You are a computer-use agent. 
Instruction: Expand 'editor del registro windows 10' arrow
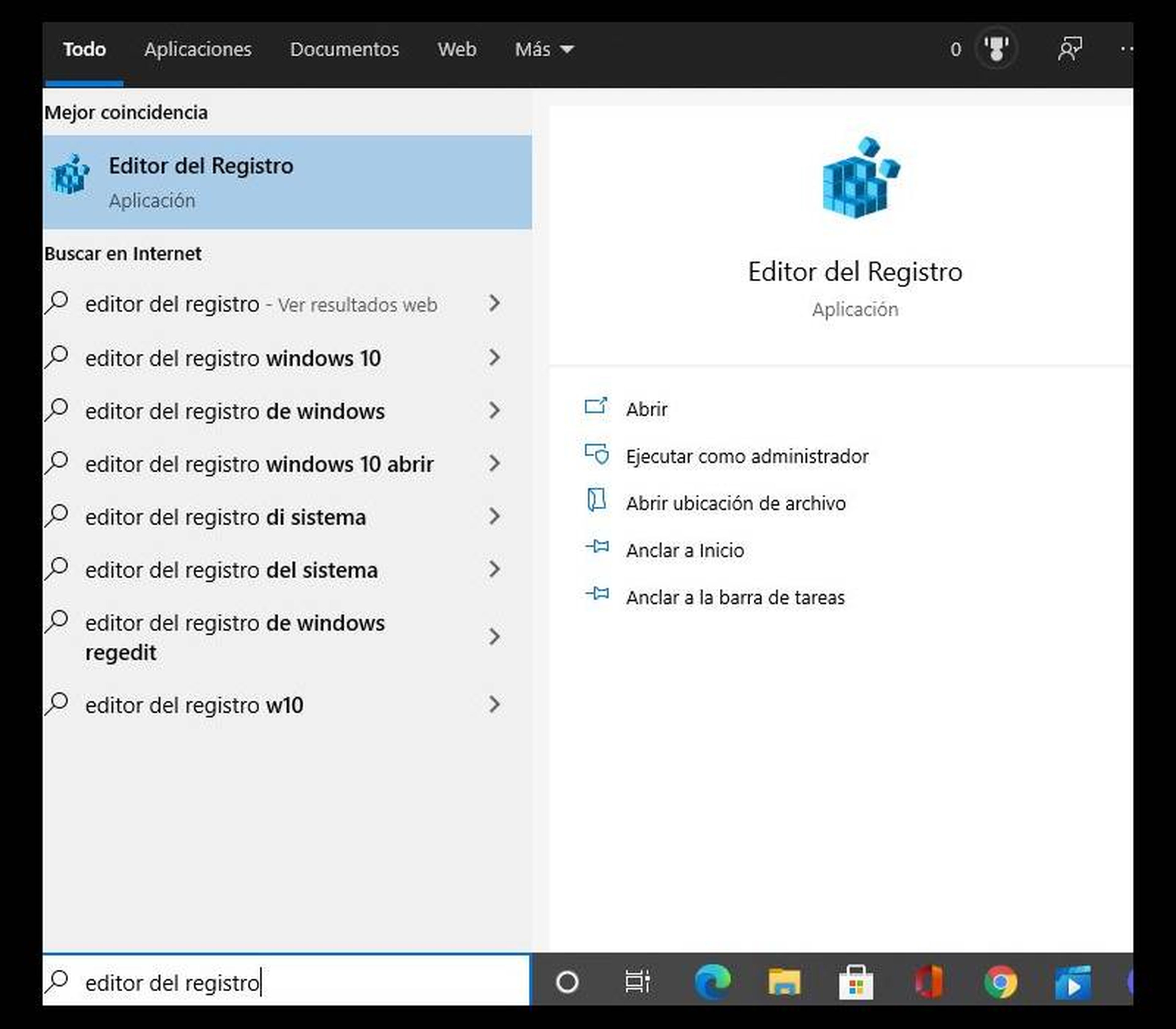coord(494,358)
